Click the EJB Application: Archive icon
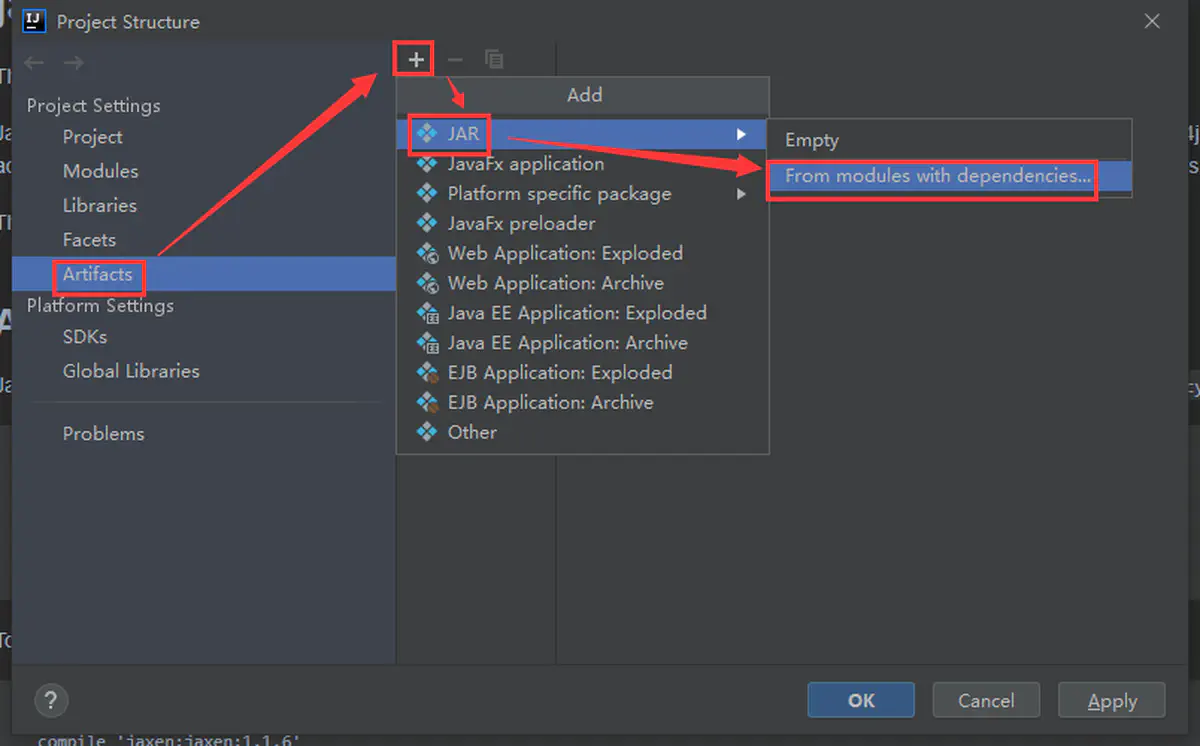The image size is (1200, 746). pyautogui.click(x=428, y=403)
